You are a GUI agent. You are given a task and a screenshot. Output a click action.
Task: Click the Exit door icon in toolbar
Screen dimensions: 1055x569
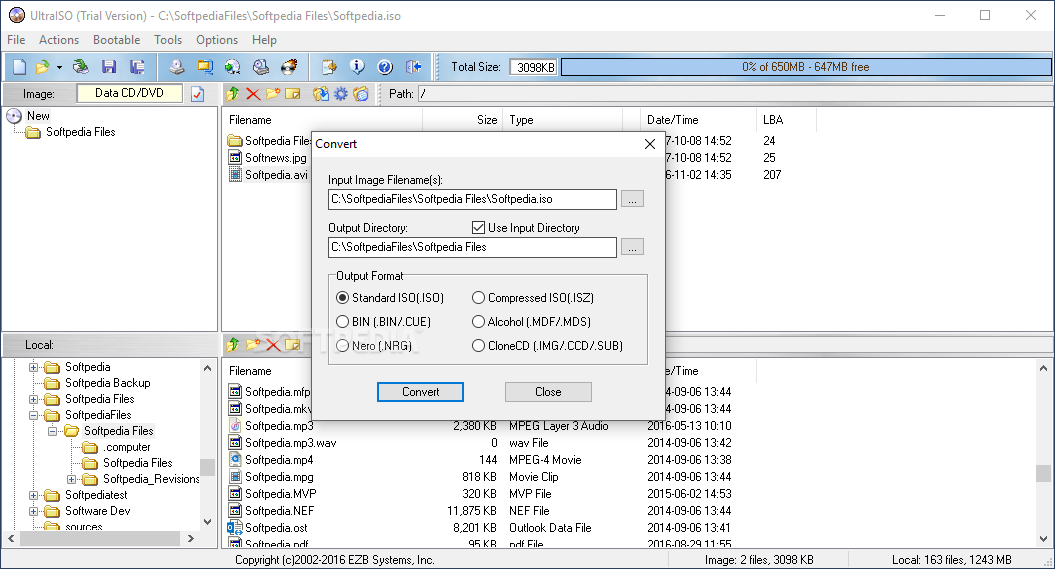click(414, 67)
